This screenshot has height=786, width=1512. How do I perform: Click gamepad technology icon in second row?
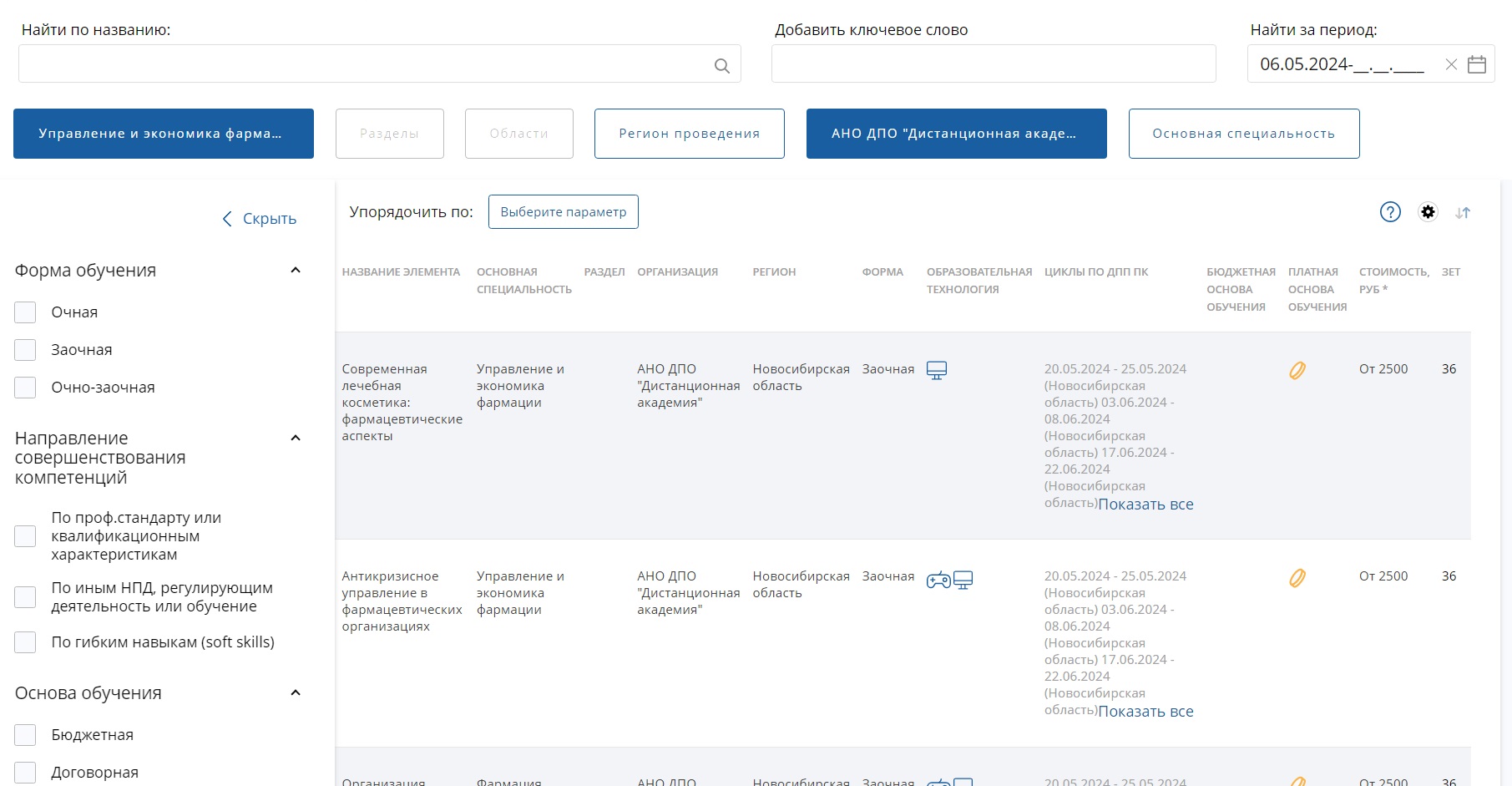(x=938, y=580)
